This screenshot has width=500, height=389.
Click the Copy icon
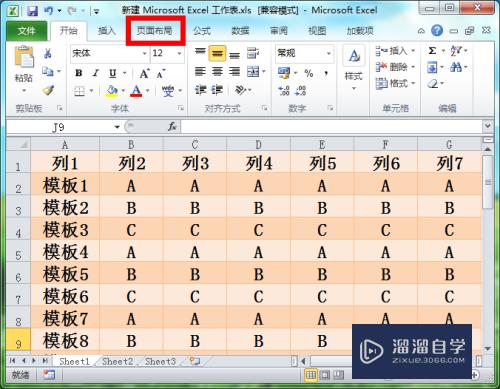pyautogui.click(x=48, y=71)
